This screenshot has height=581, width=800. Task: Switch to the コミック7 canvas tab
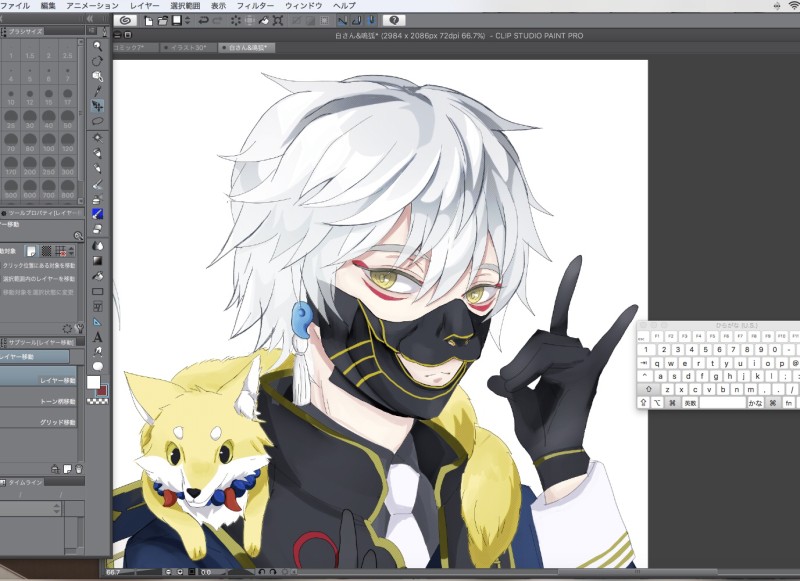[135, 47]
